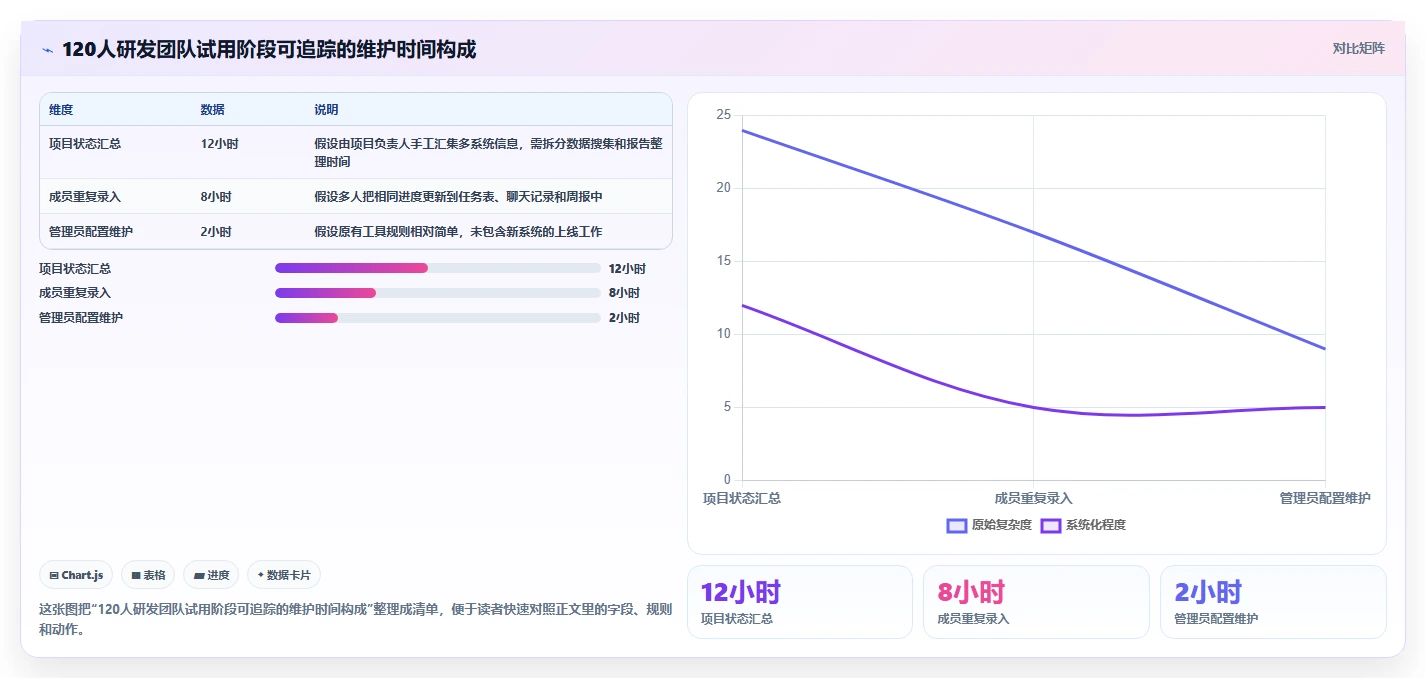The image size is (1426, 678).
Task: Click the 2小时 label beside progress bar
Action: coord(624,318)
